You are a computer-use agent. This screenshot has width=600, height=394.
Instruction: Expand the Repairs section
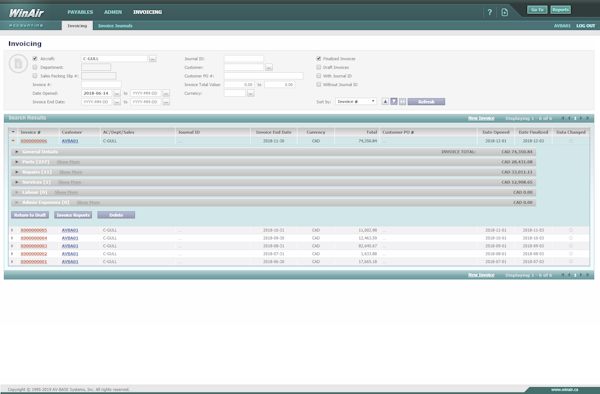16,172
